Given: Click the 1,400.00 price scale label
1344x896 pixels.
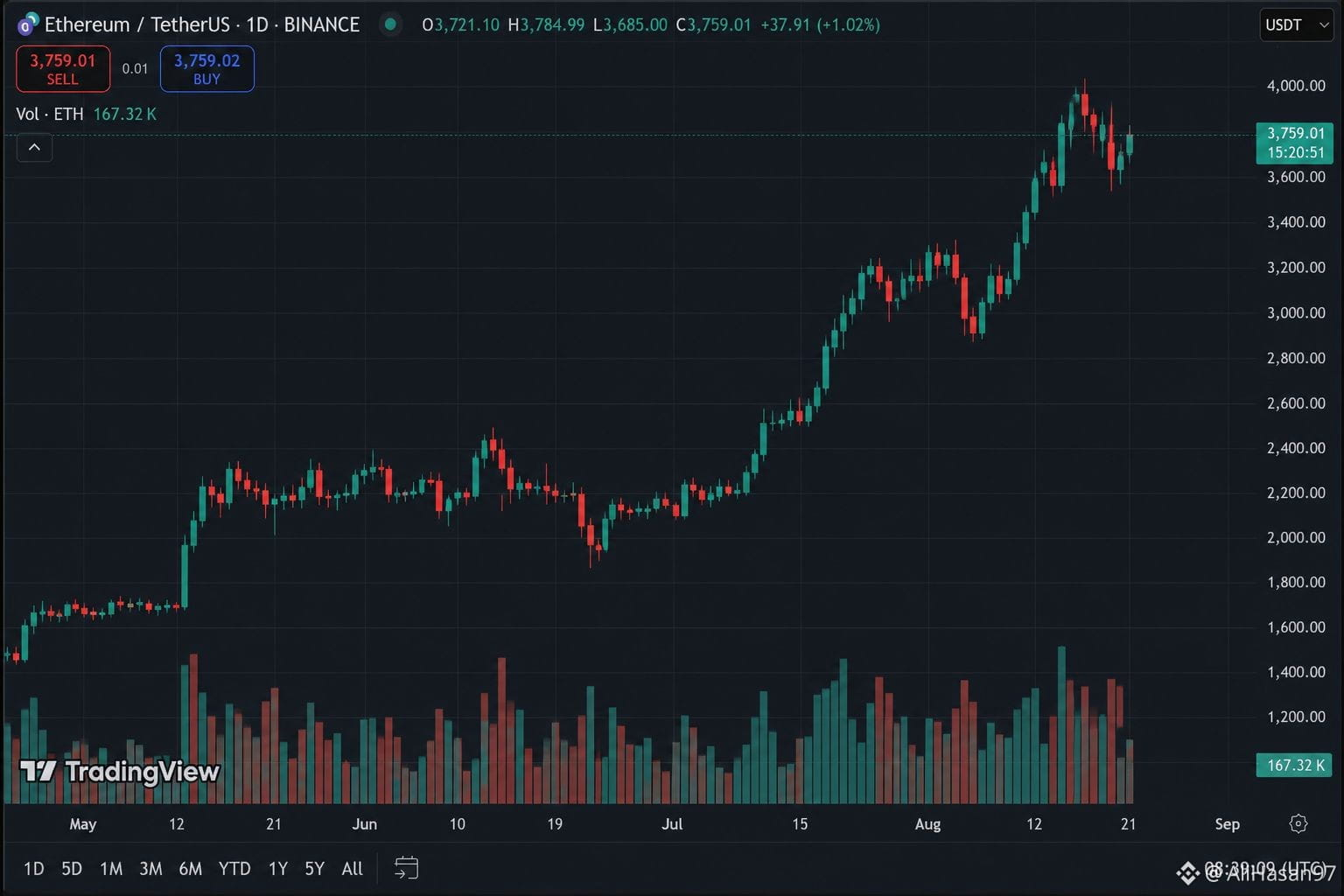Looking at the screenshot, I should [1296, 672].
